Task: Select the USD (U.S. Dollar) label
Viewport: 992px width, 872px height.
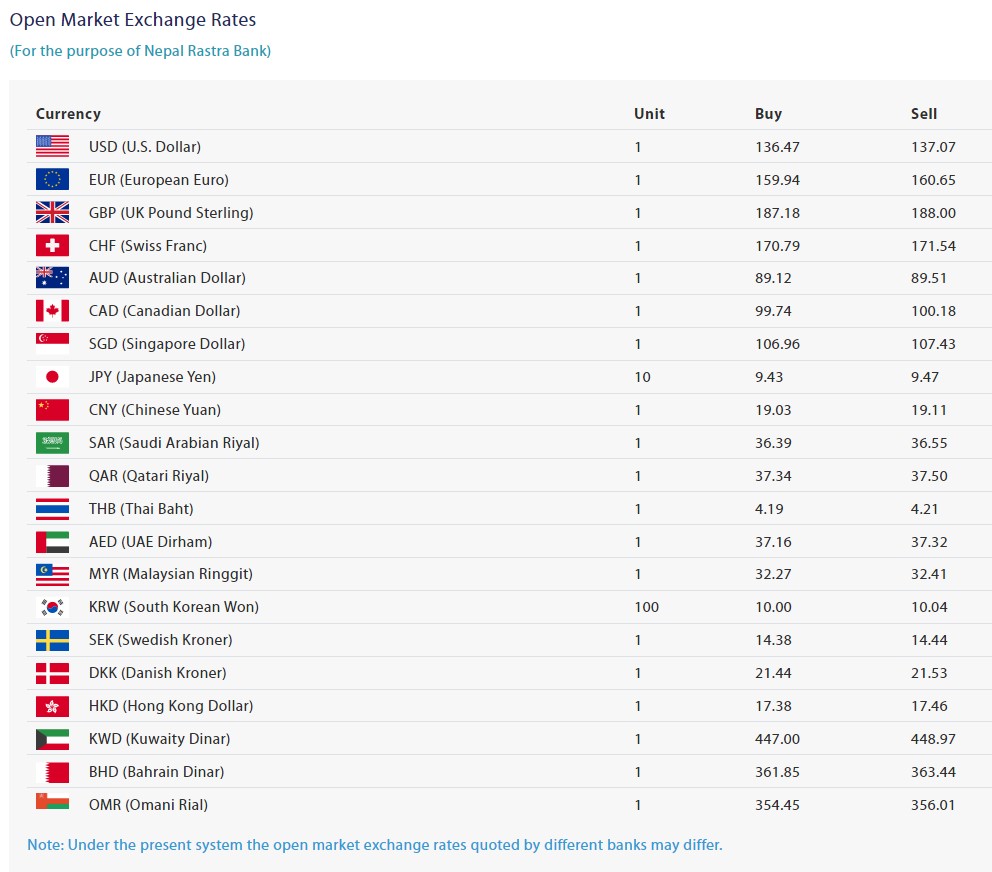Action: coord(144,147)
